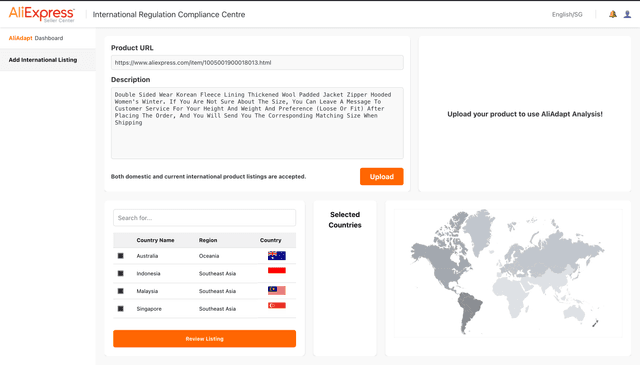Tick the Singapore checkbox

coord(120,308)
